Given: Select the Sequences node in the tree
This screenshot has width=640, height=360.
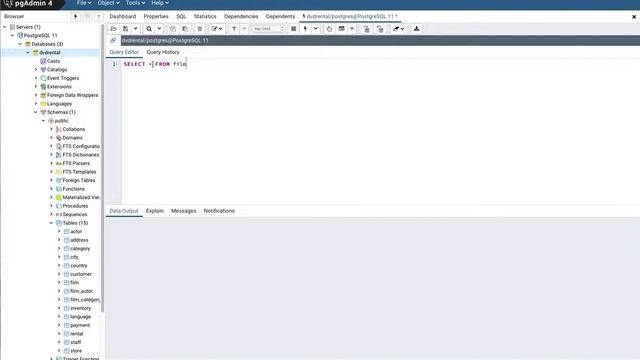Looking at the screenshot, I should coord(75,214).
